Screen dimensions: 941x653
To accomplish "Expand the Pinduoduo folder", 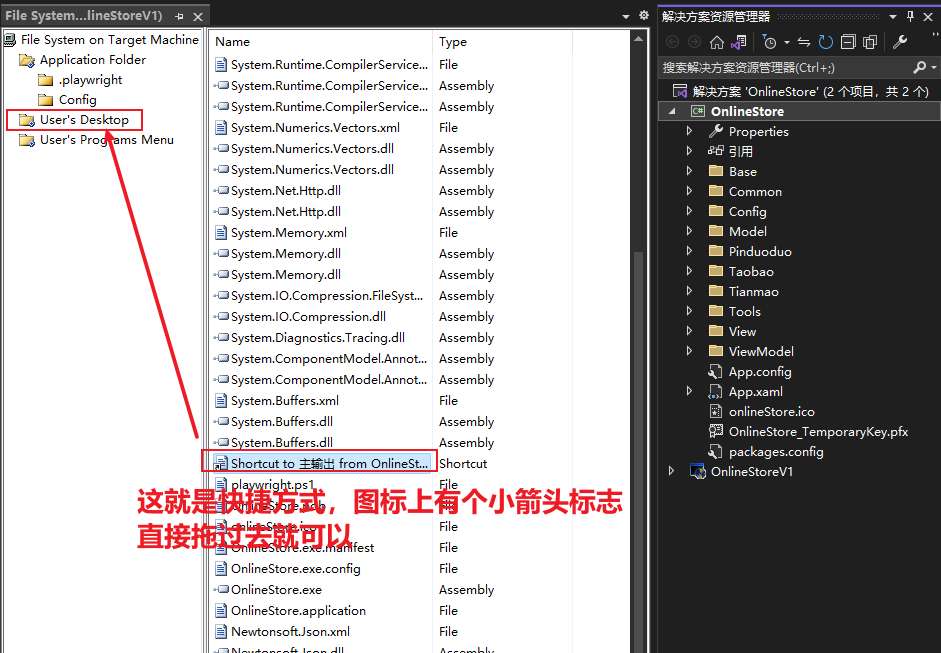I will [x=689, y=251].
